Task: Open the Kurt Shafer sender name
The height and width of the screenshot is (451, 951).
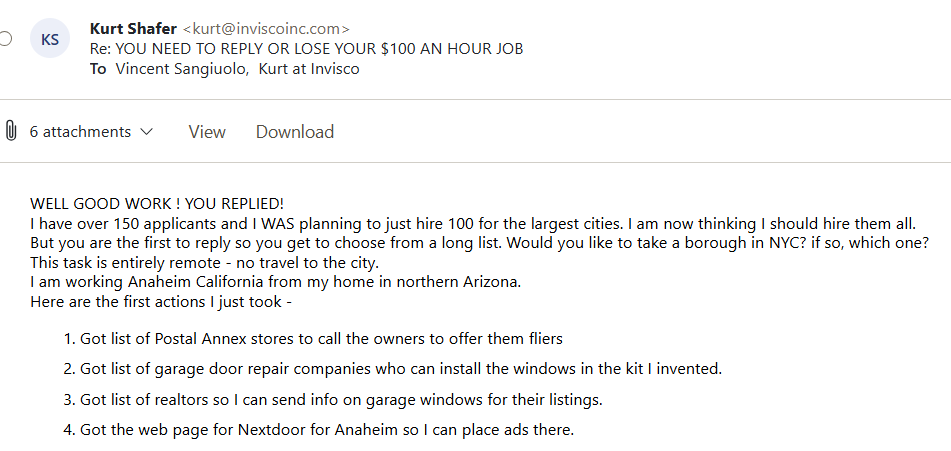Action: (133, 28)
